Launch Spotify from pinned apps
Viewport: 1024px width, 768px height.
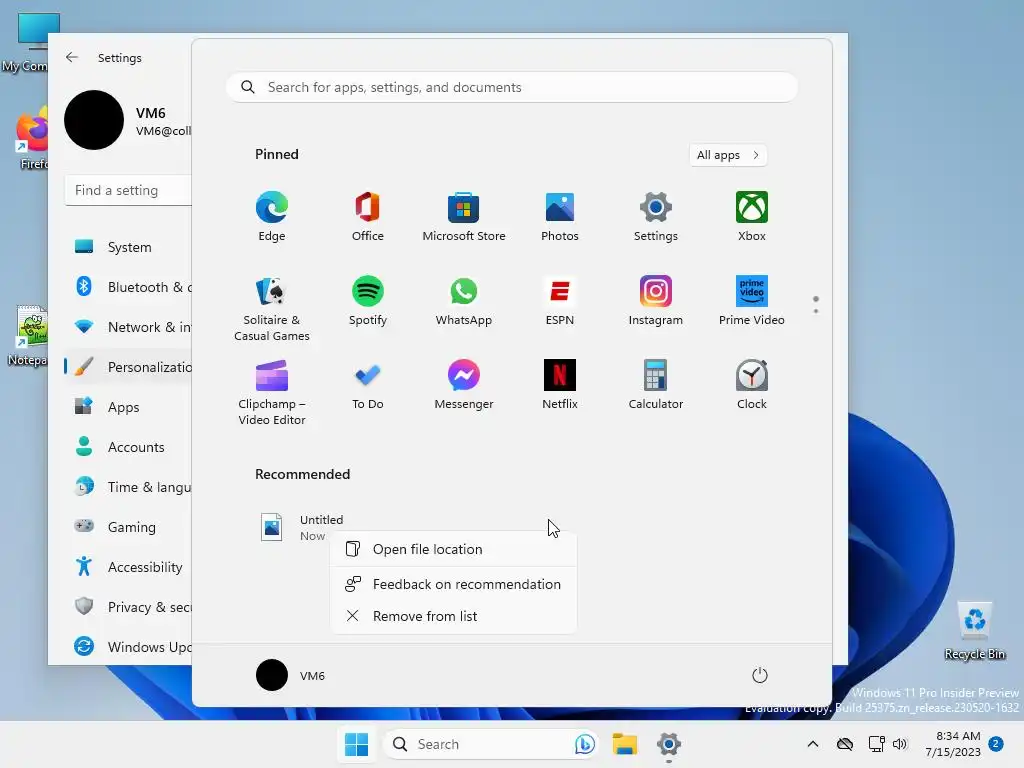point(368,301)
